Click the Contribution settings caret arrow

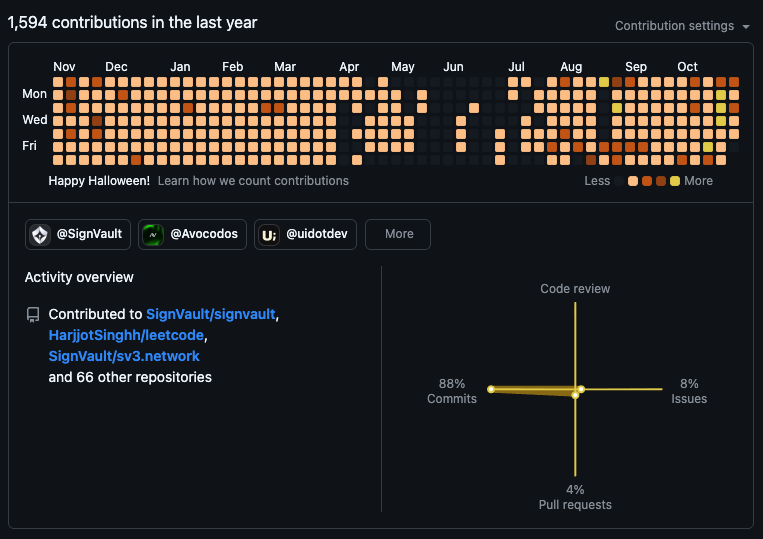click(x=745, y=27)
